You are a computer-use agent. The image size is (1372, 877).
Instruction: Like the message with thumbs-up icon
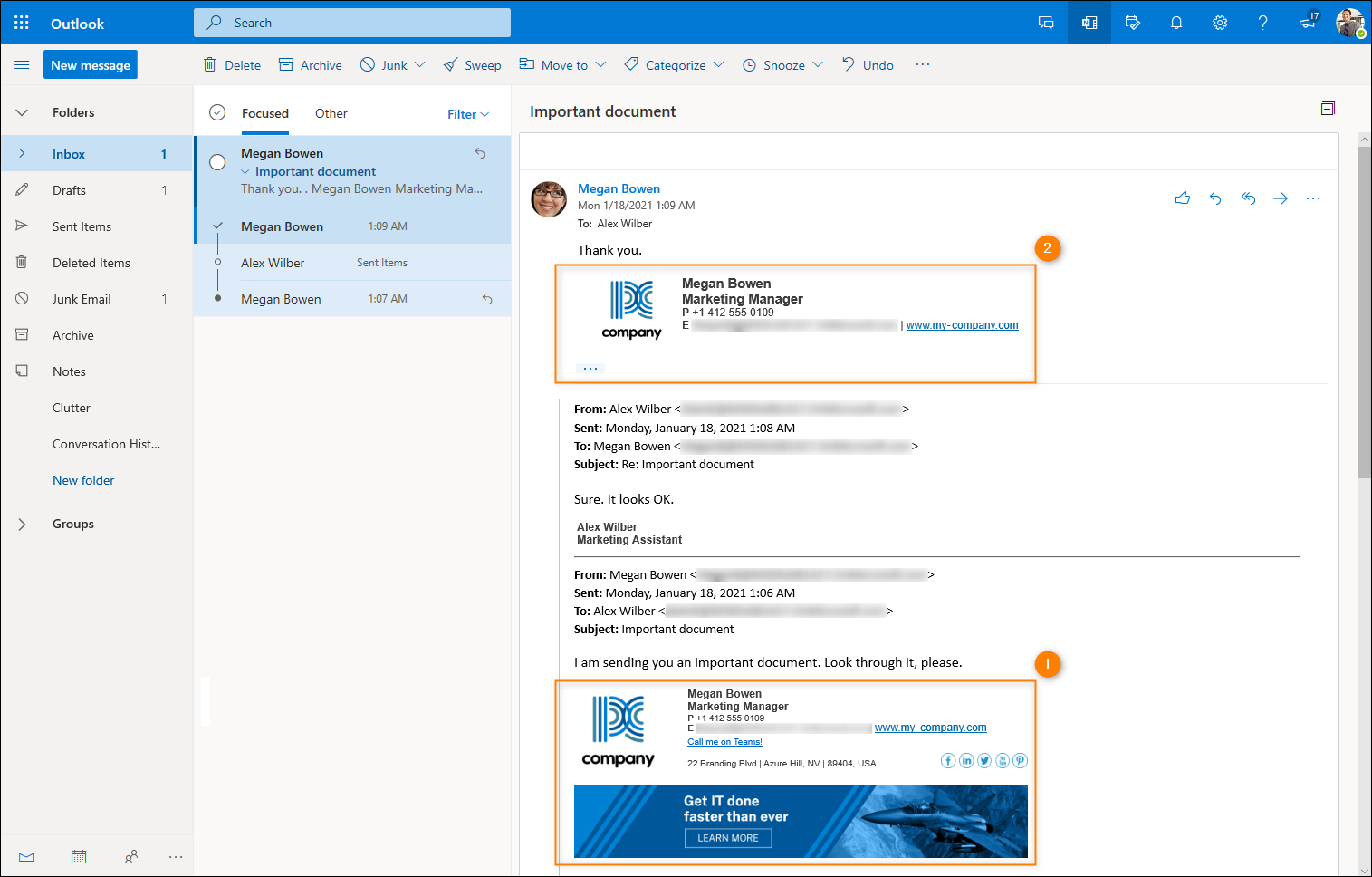1183,198
